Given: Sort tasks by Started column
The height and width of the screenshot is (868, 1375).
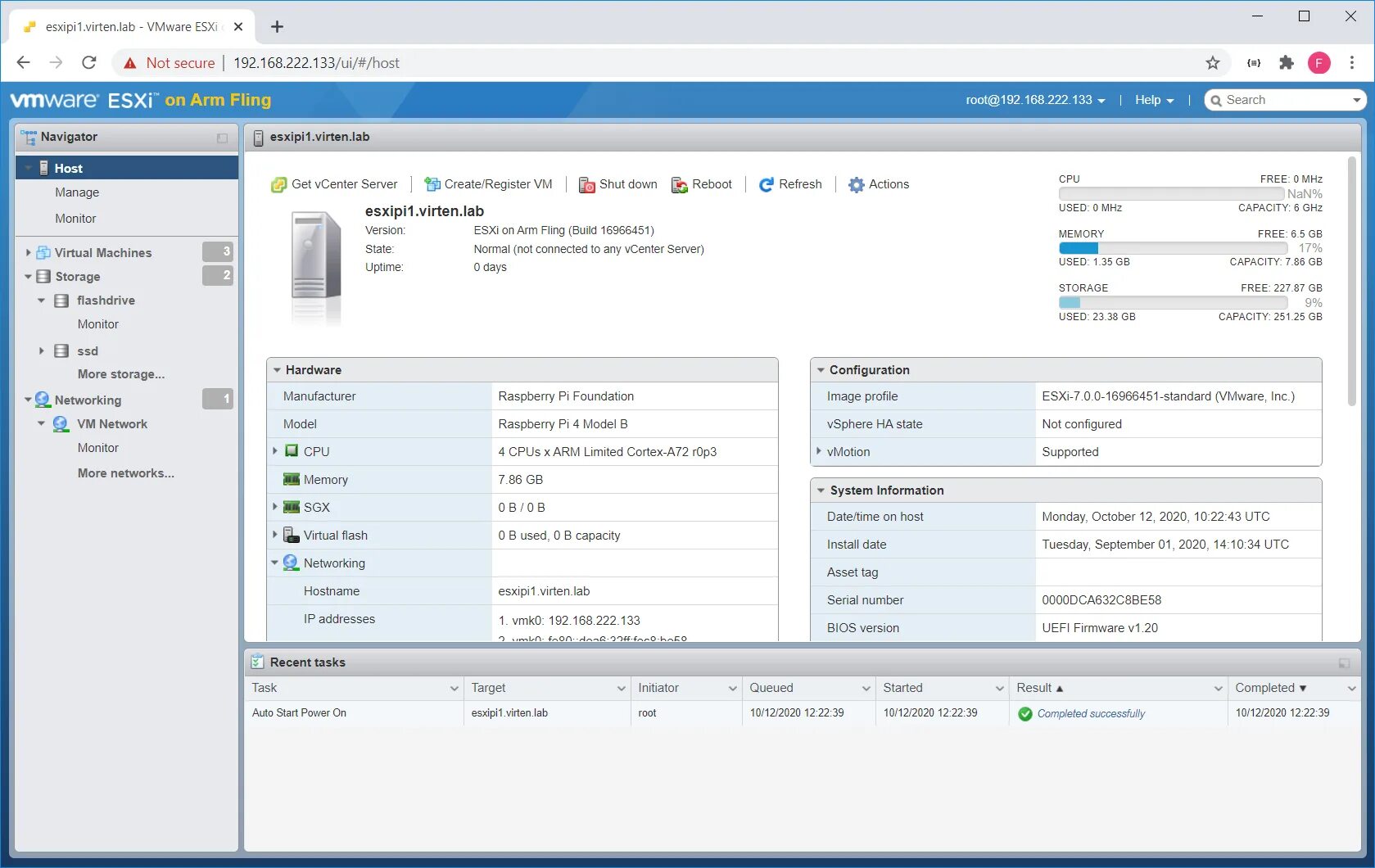Looking at the screenshot, I should coord(902,688).
